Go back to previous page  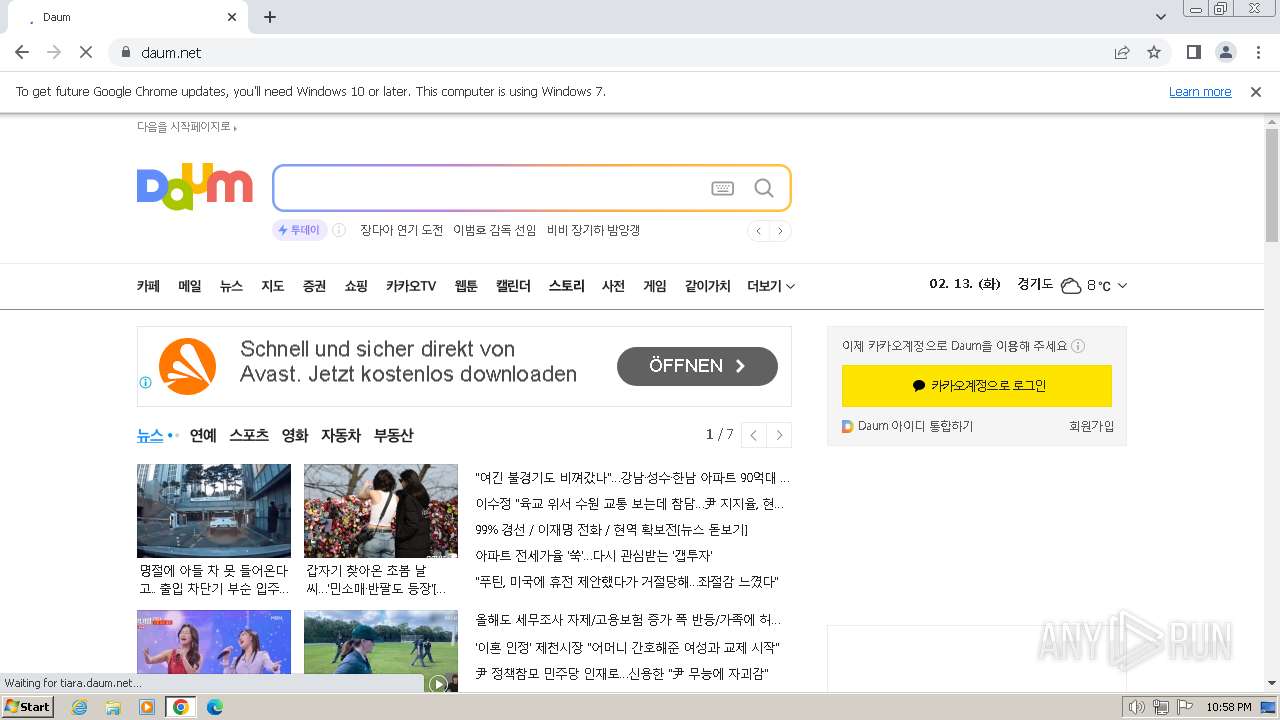[x=22, y=52]
